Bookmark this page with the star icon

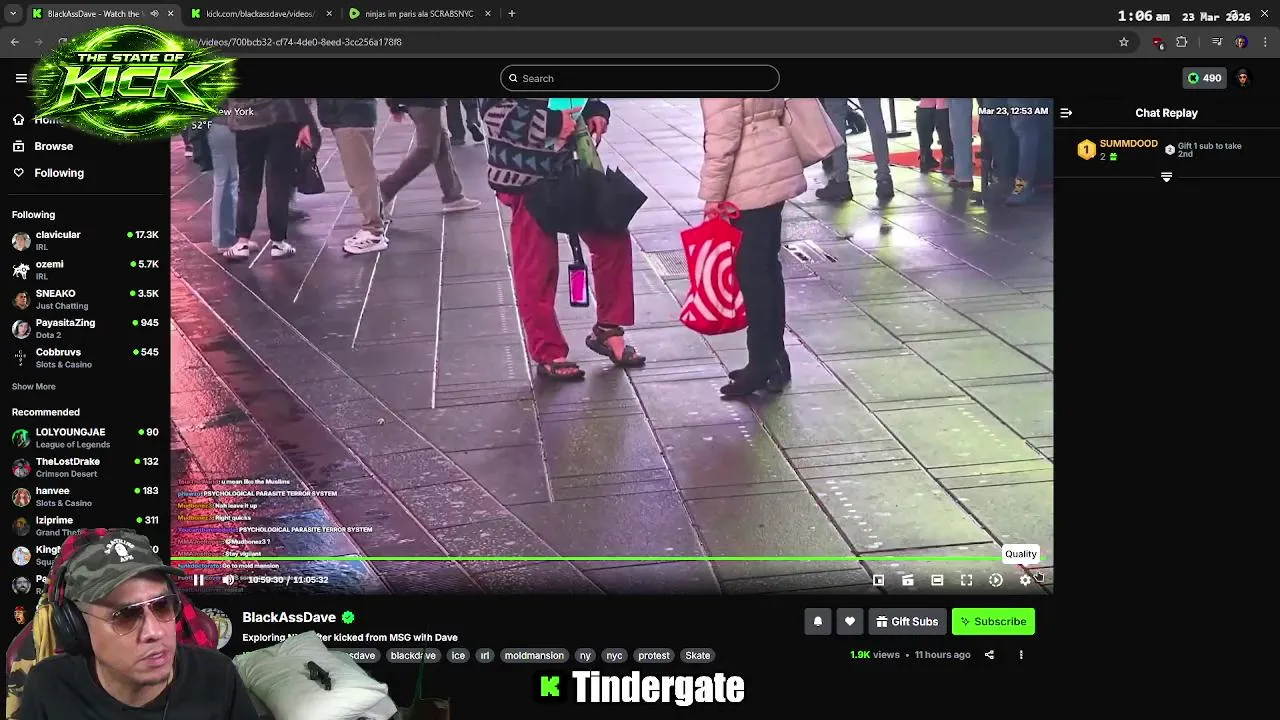point(1124,42)
